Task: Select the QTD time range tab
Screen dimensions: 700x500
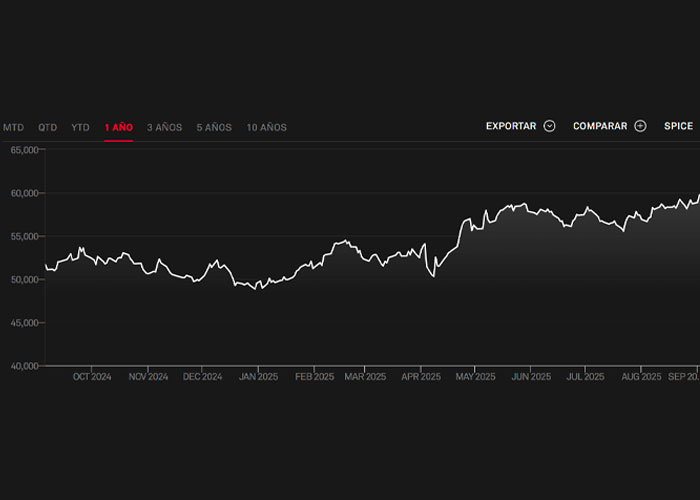Action: pyautogui.click(x=48, y=128)
